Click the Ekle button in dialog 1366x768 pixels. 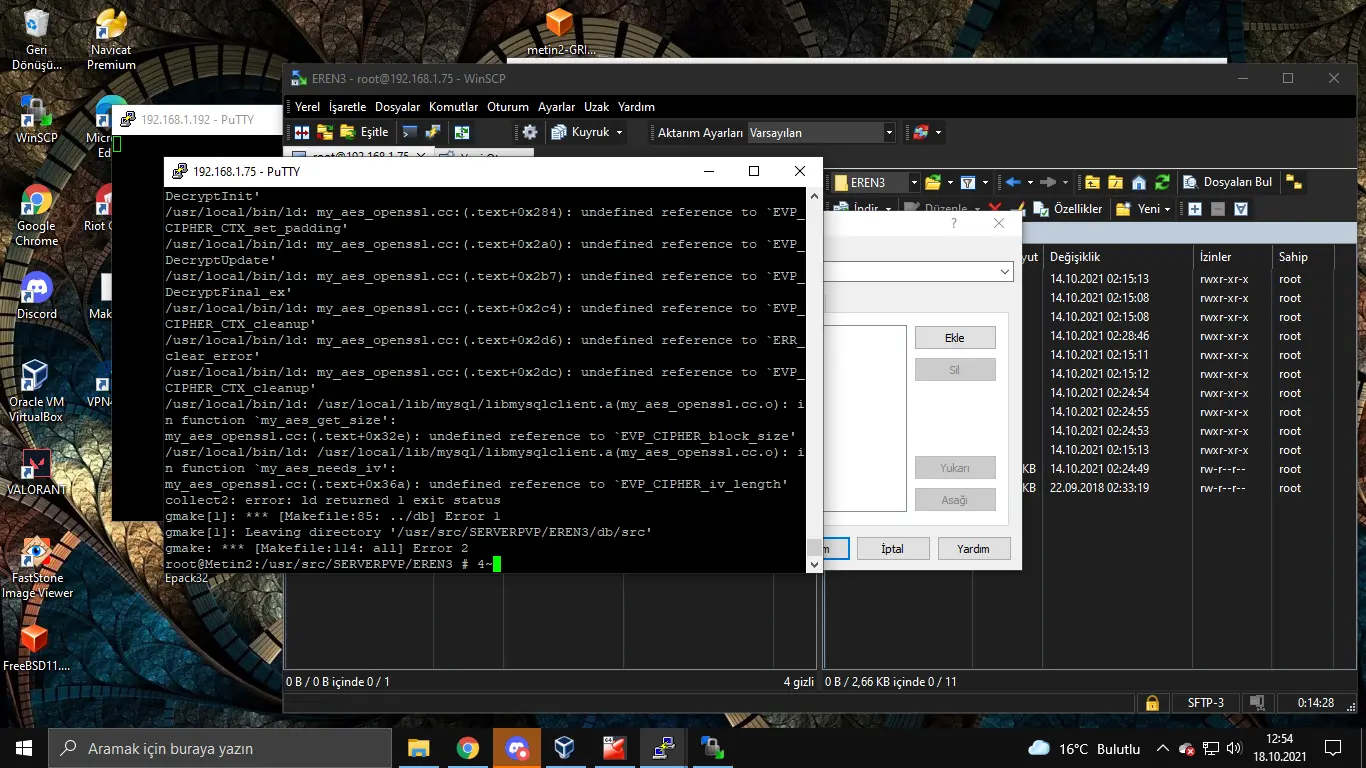click(954, 338)
